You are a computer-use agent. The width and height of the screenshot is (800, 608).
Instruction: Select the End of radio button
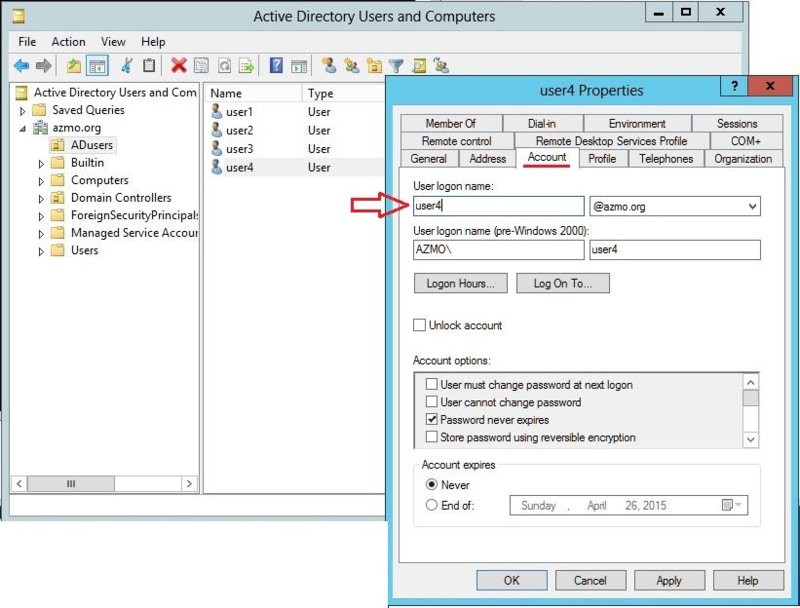(429, 505)
